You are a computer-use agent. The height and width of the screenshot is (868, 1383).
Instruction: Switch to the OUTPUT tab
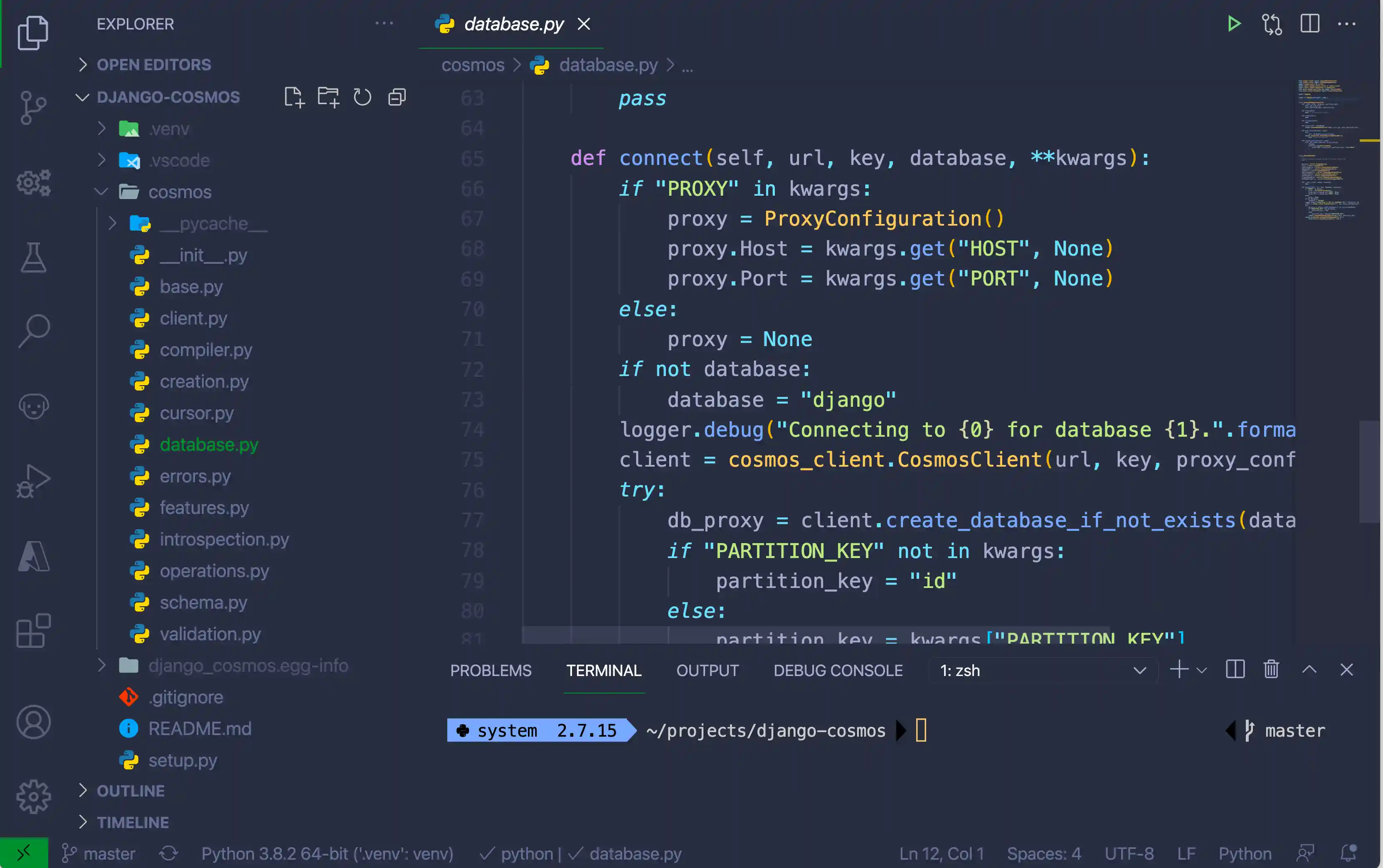point(708,670)
